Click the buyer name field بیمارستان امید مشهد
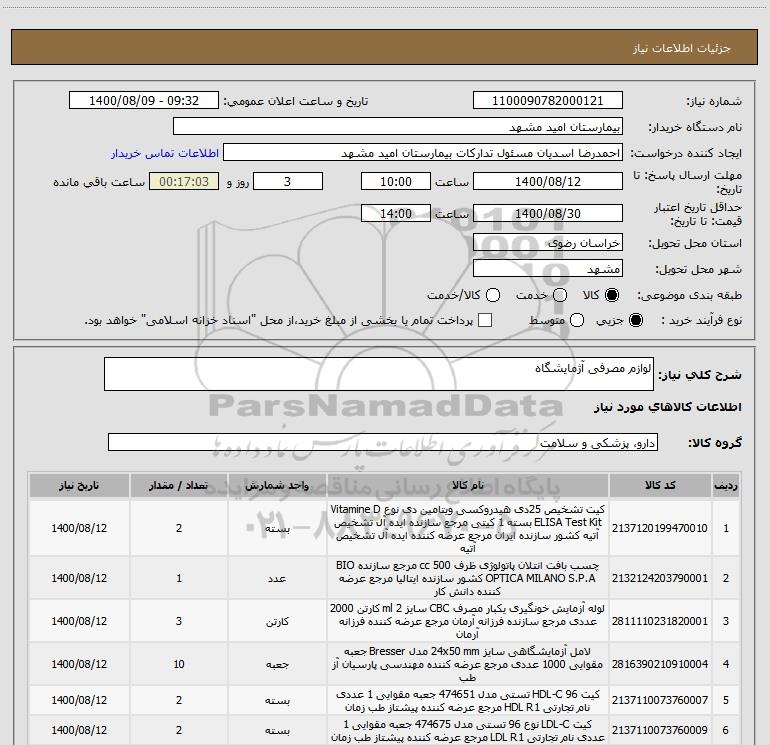Viewport: 770px width, 745px height. click(x=398, y=127)
